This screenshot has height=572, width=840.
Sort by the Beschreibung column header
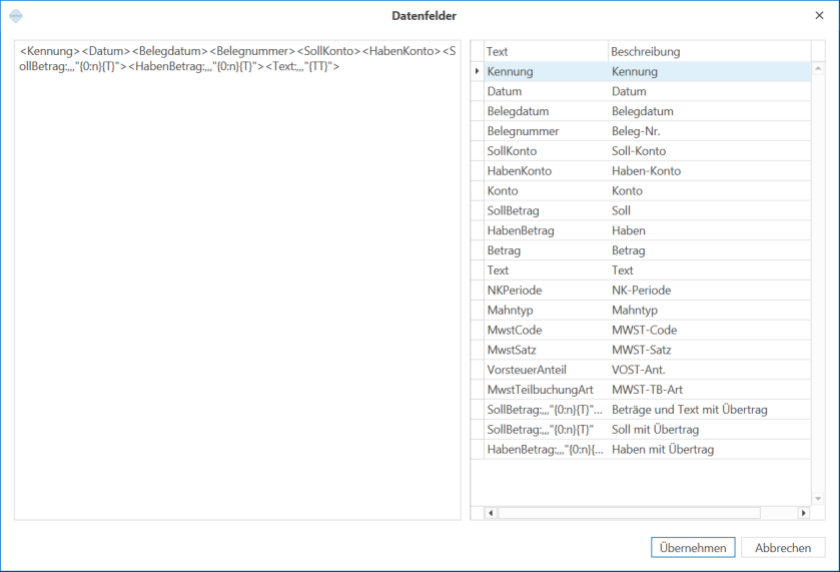pos(710,51)
